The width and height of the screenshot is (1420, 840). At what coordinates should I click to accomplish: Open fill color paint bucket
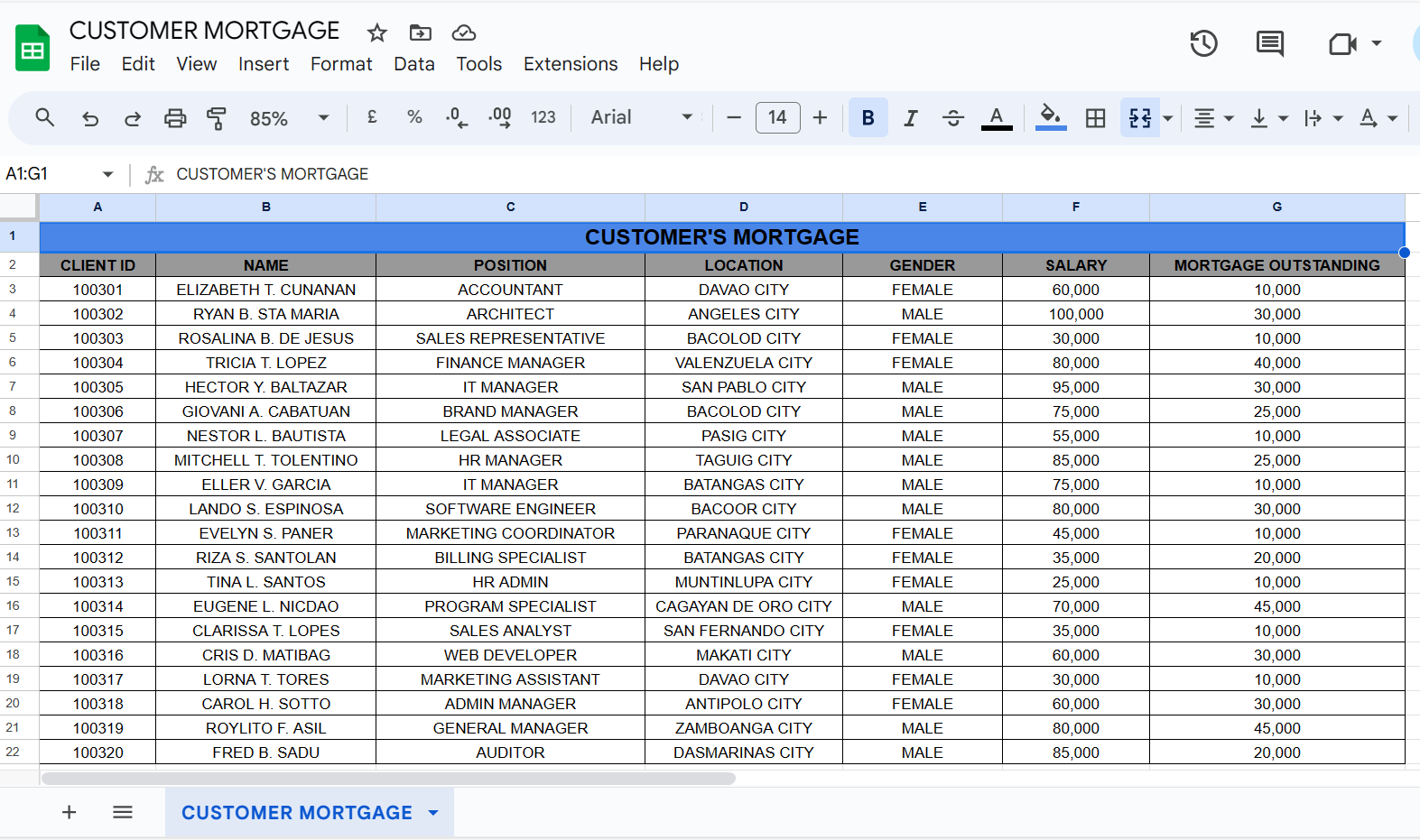(1050, 117)
